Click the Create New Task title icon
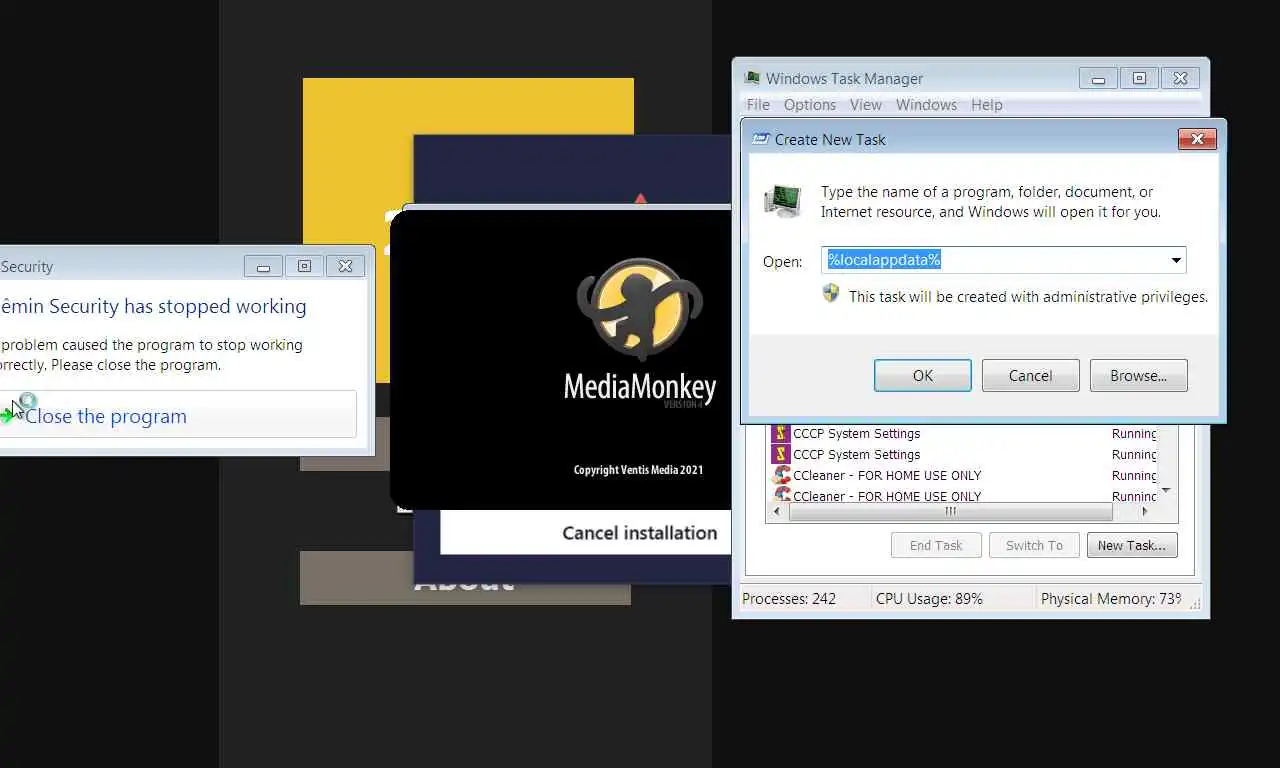The height and width of the screenshot is (768, 1280). (761, 139)
